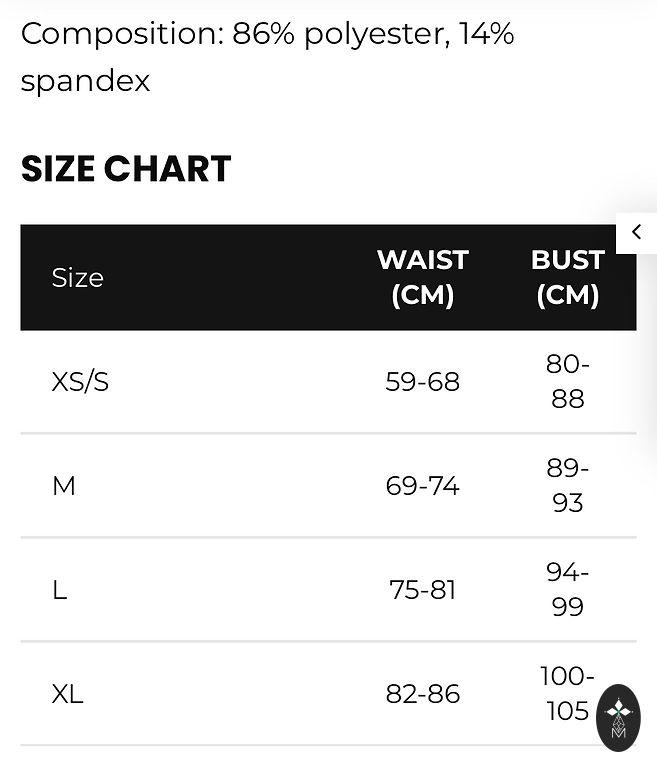Select the M size row label
Image resolution: width=657 pixels, height=768 pixels.
click(x=64, y=486)
